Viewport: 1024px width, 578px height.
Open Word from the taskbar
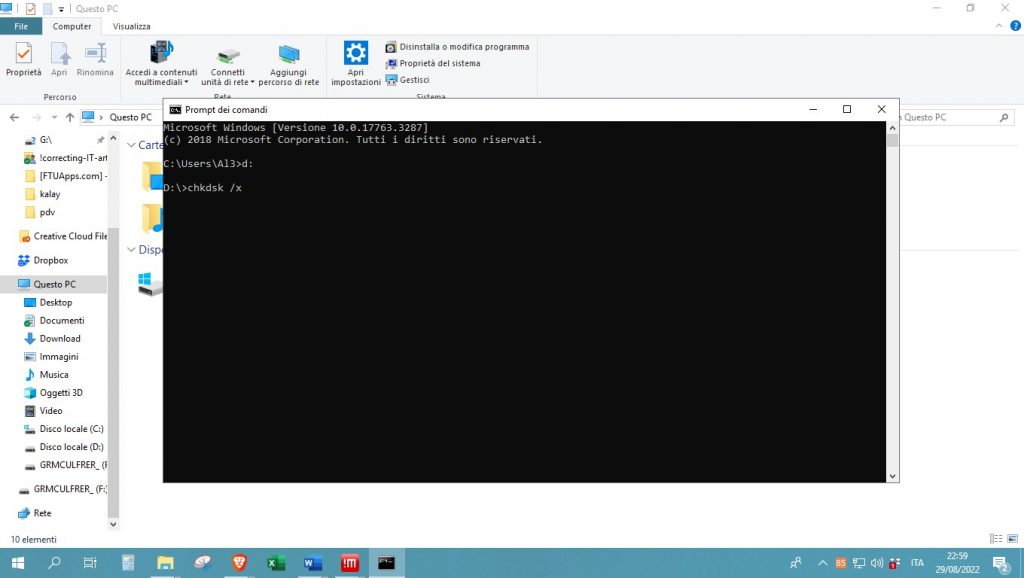pos(312,563)
